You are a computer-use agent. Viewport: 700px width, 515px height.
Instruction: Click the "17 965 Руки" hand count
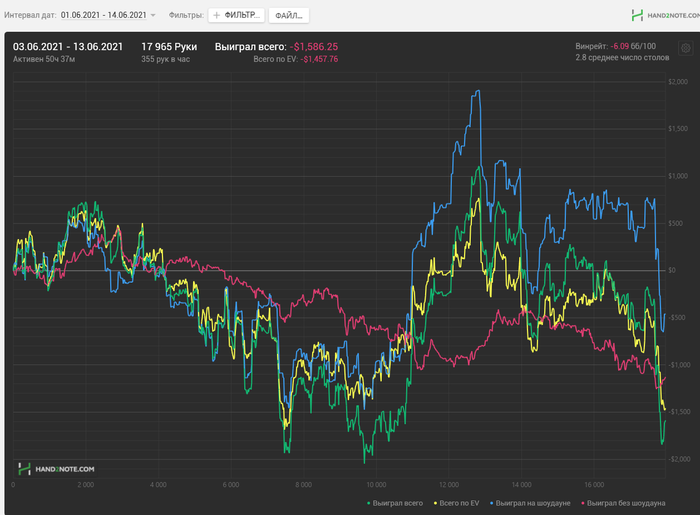[x=169, y=46]
